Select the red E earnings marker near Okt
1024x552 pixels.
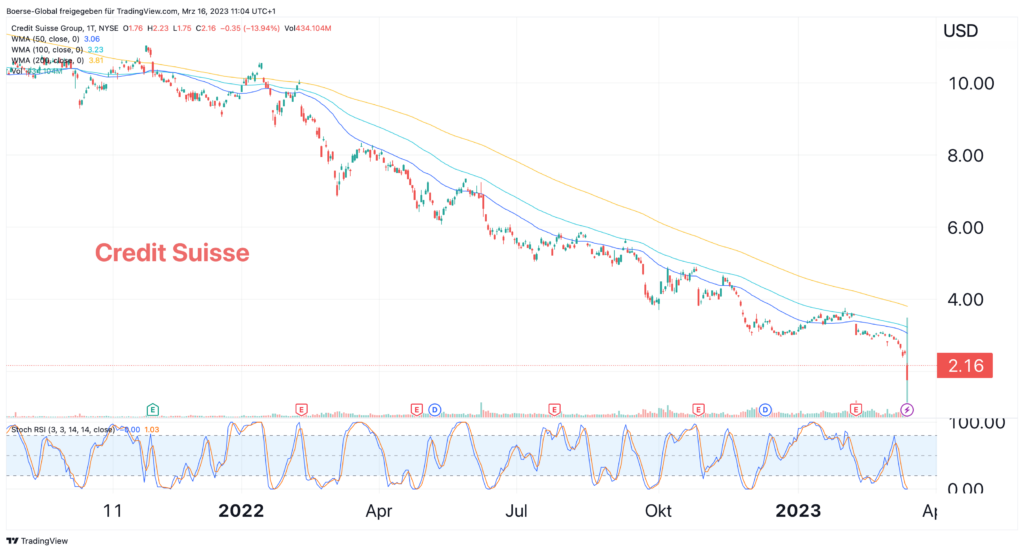pyautogui.click(x=698, y=409)
